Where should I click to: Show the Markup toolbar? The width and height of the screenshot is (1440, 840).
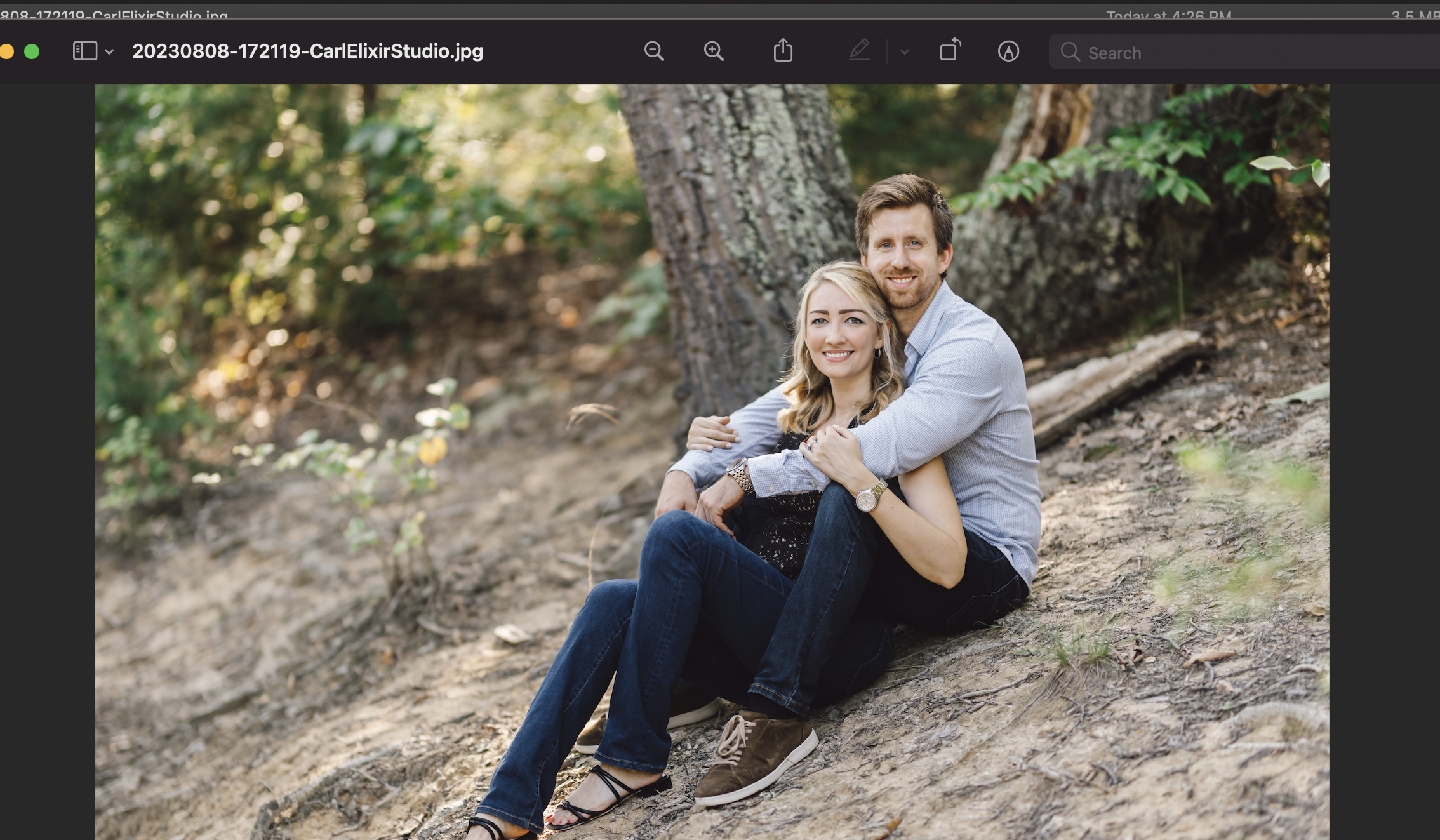(1008, 51)
